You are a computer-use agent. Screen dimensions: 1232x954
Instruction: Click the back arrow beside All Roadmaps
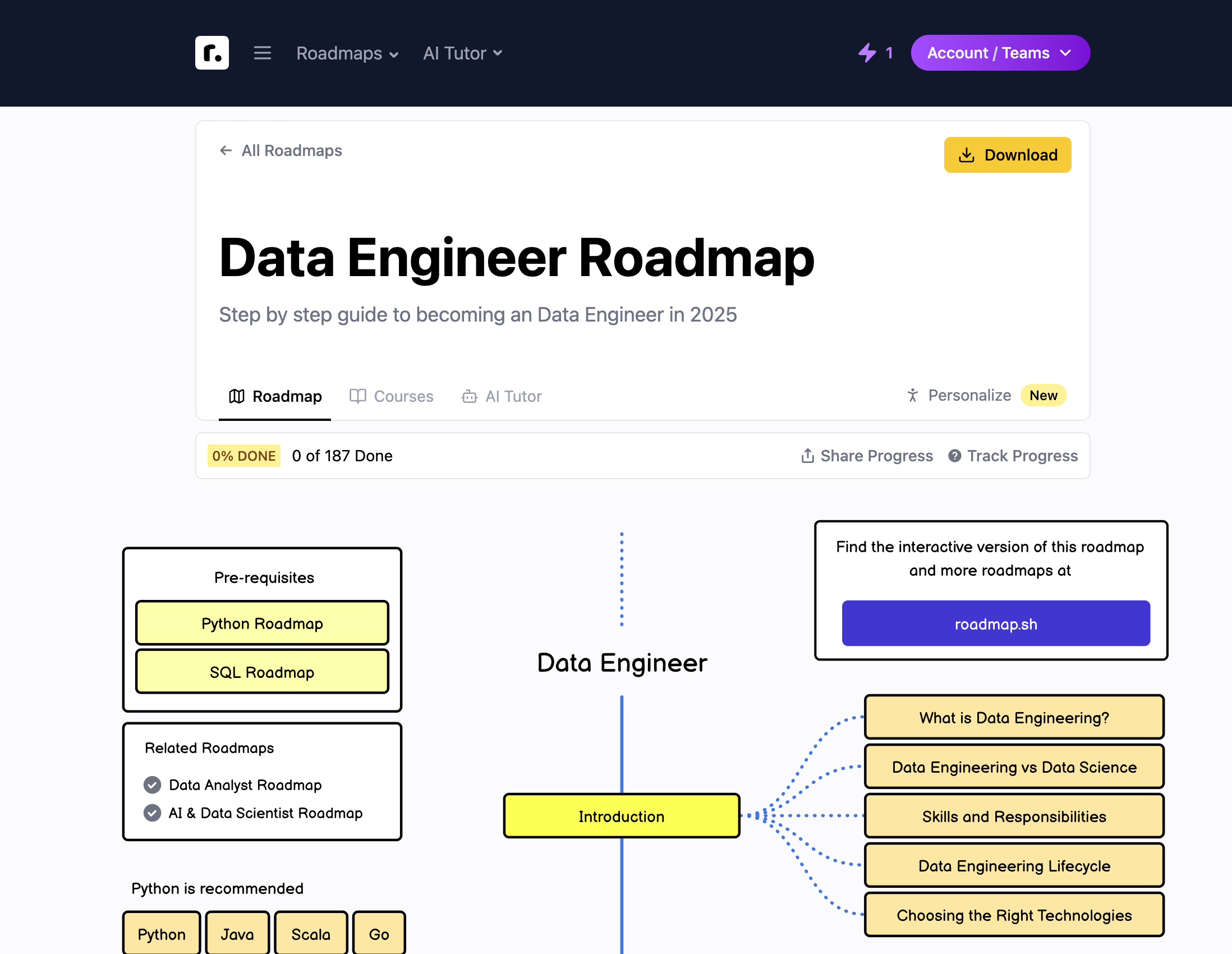[x=226, y=150]
